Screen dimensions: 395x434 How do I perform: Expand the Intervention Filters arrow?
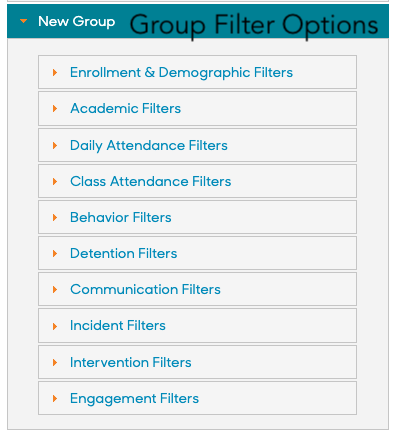[x=55, y=362]
